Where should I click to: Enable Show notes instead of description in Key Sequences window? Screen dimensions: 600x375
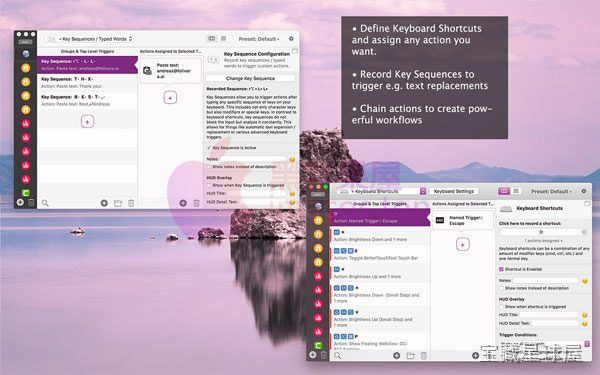(x=209, y=167)
